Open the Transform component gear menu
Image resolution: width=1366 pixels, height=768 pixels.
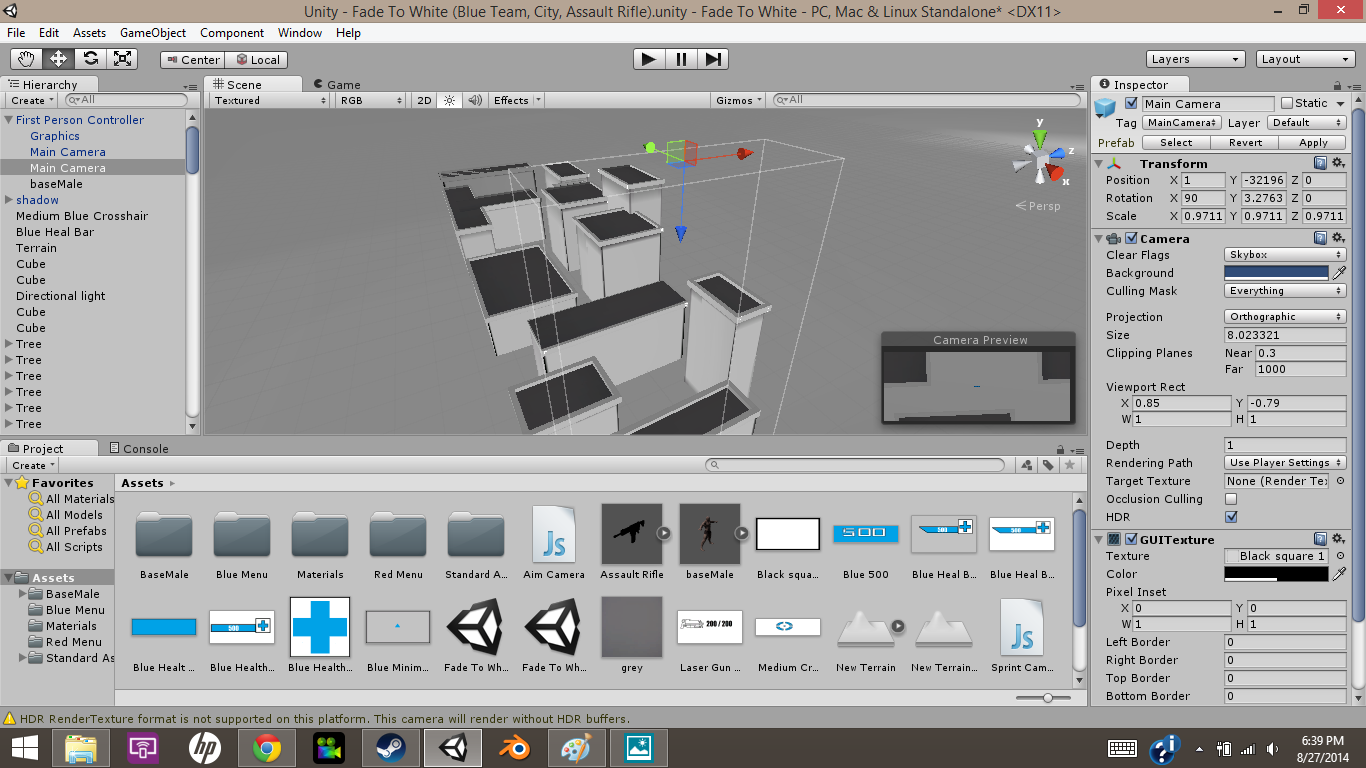[x=1338, y=163]
